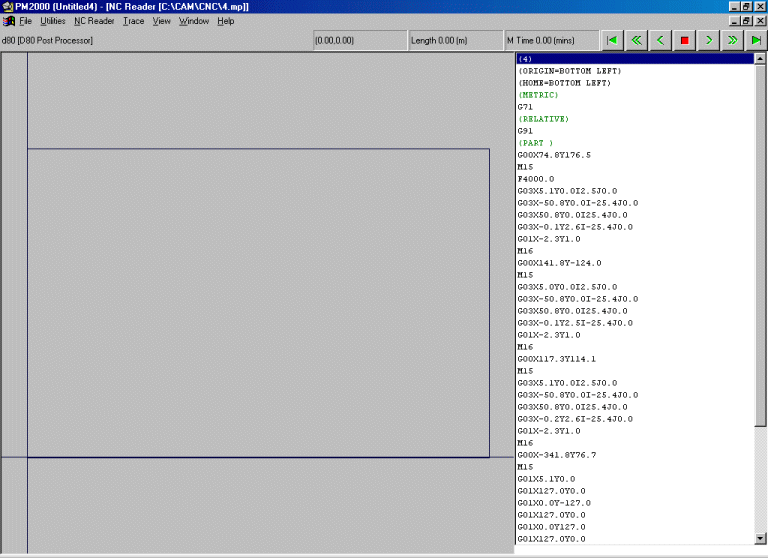Step forward with the single right arrow

708,41
